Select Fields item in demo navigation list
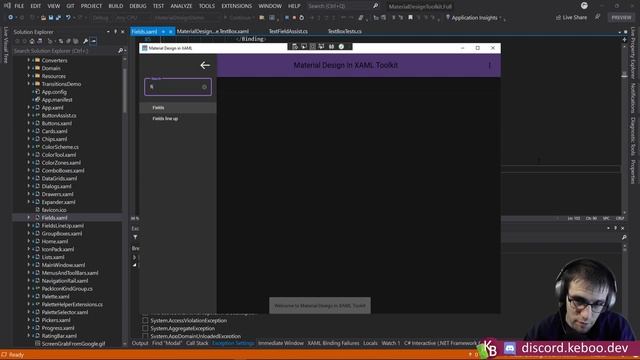The height and width of the screenshot is (360, 640). point(178,108)
